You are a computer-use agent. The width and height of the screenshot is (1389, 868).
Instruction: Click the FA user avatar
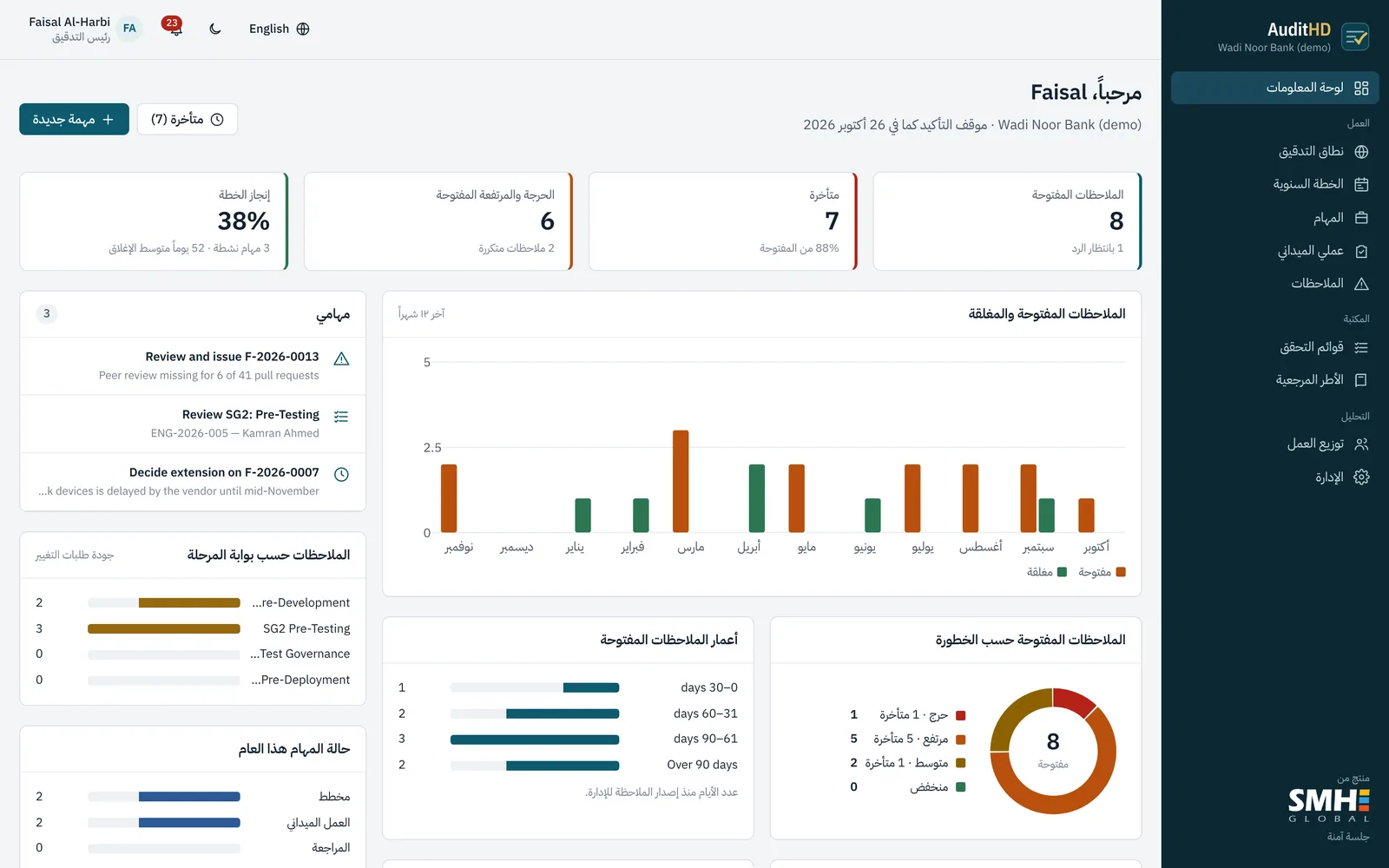(x=129, y=29)
